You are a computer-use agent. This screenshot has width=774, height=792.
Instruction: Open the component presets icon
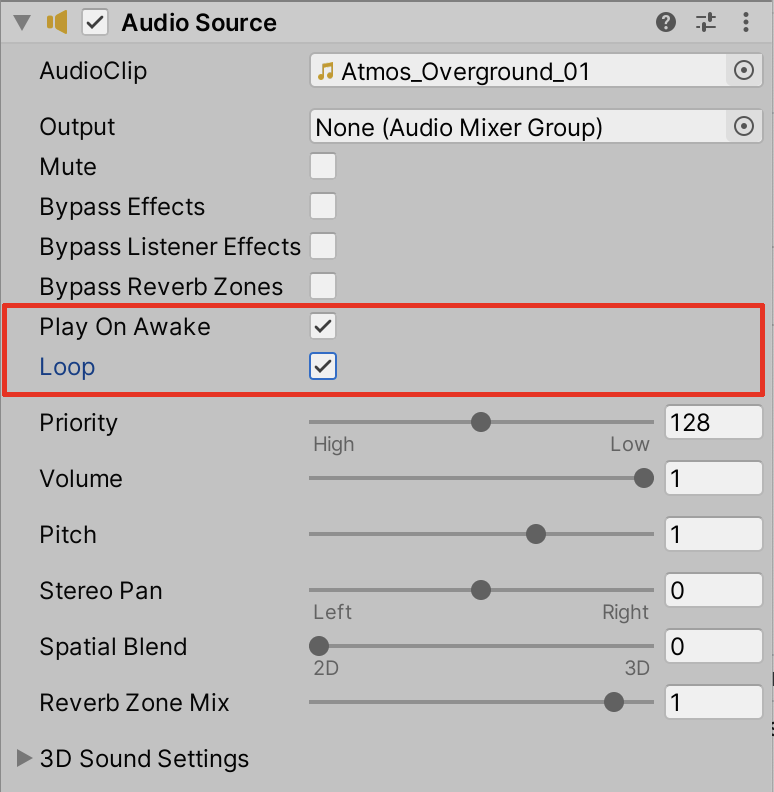(x=706, y=22)
